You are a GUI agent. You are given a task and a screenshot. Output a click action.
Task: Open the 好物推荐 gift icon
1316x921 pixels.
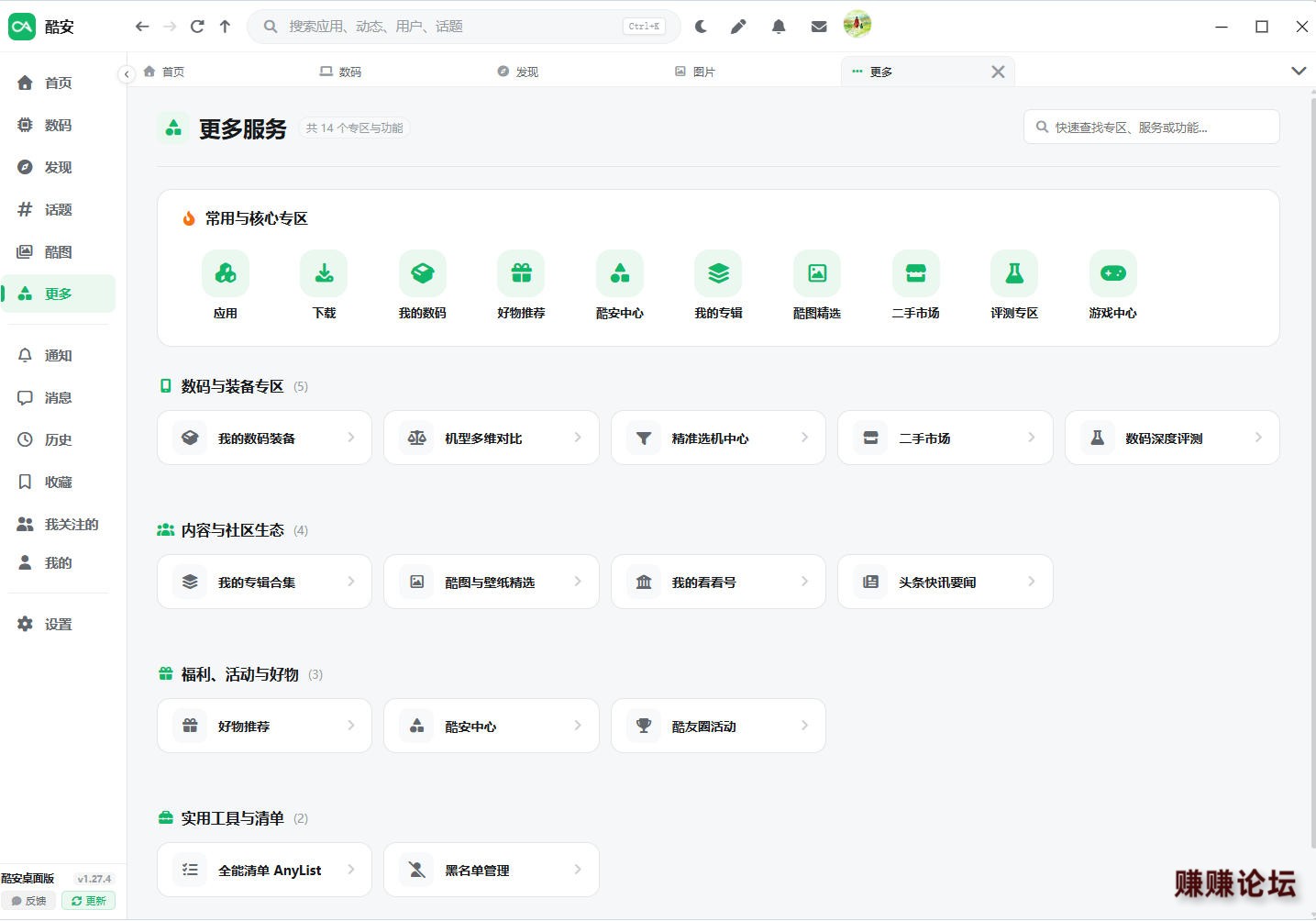coord(521,273)
